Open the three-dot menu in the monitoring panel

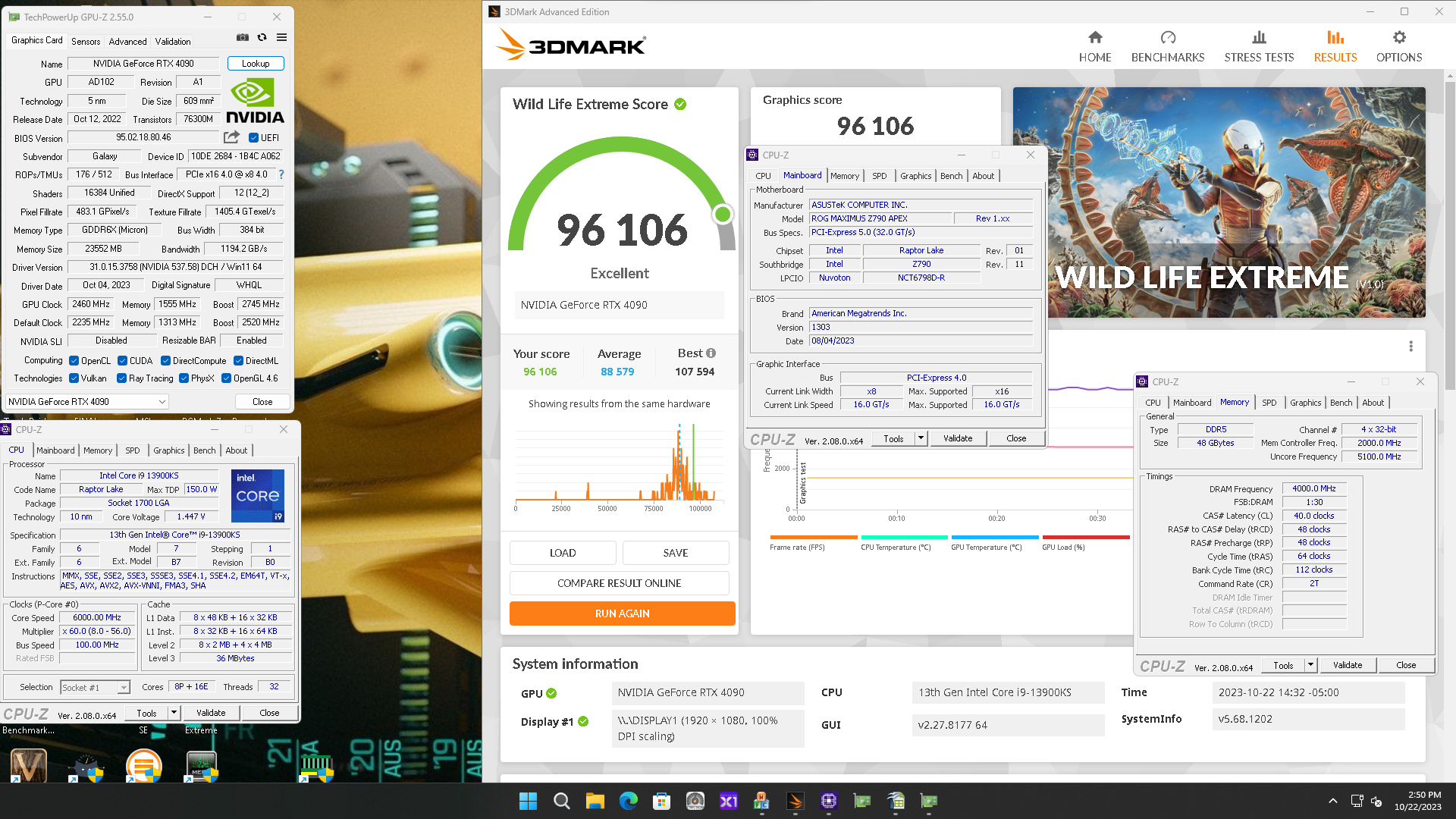(x=1410, y=347)
